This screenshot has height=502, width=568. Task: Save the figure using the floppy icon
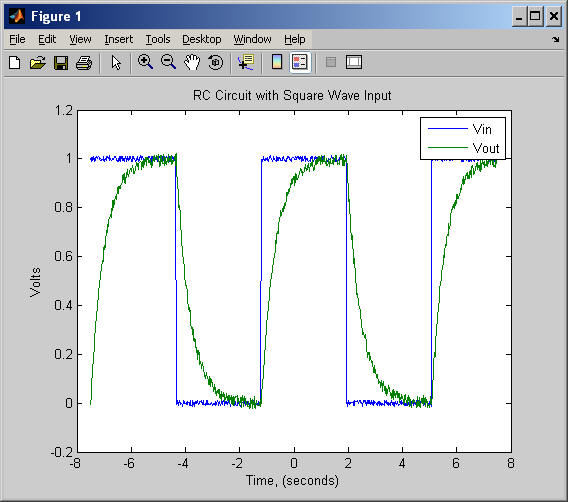[61, 63]
